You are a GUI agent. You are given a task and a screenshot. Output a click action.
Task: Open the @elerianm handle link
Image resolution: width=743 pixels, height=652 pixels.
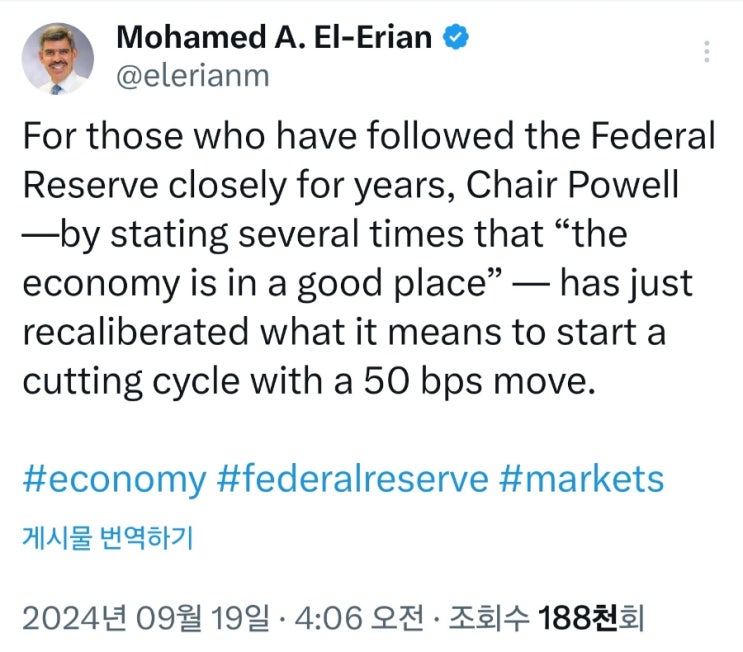coord(193,76)
